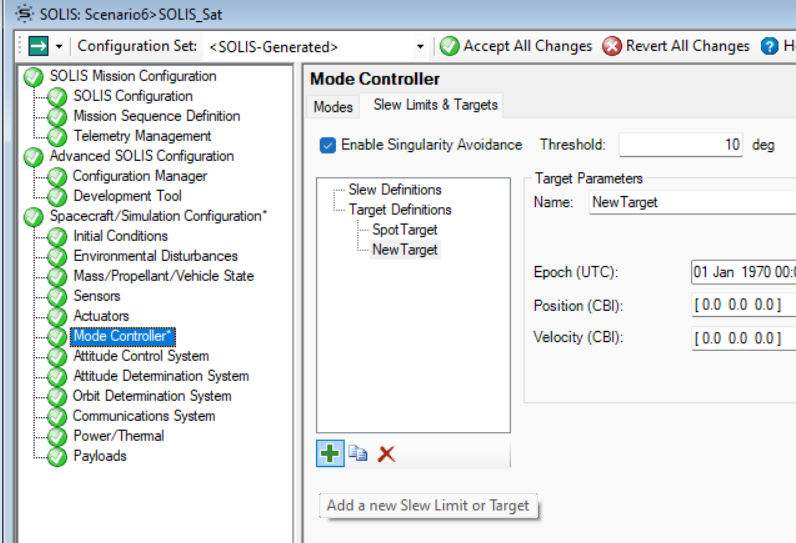Open Attitude Control System item

pyautogui.click(x=141, y=356)
